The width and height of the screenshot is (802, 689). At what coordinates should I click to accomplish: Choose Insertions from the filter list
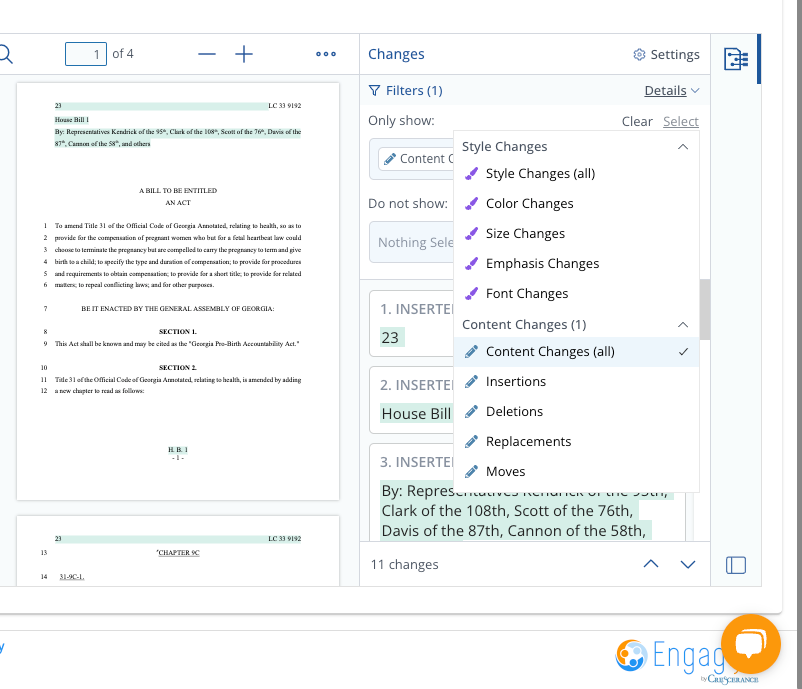[576, 382]
